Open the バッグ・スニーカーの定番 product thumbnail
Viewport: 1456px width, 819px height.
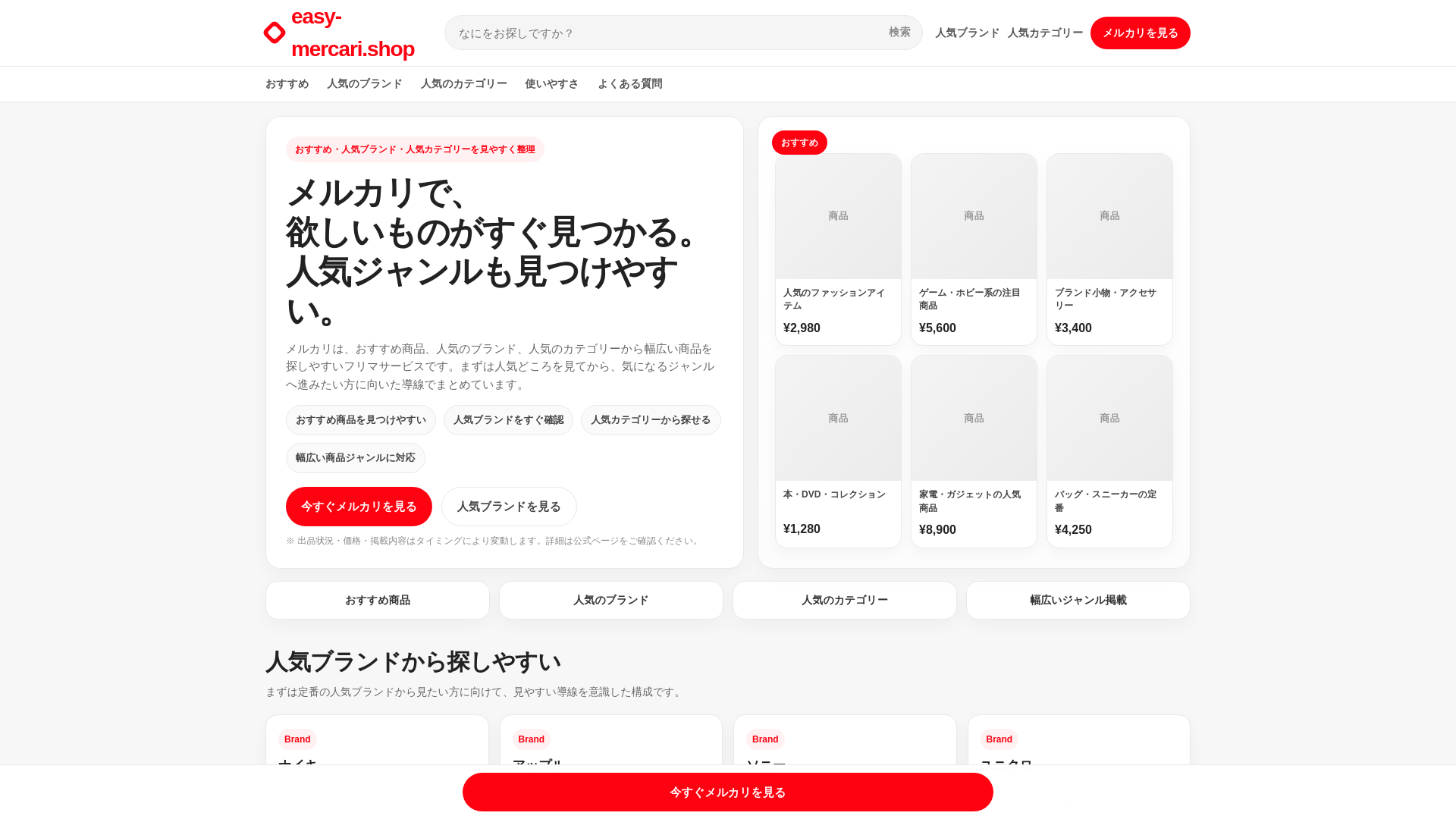(1109, 419)
